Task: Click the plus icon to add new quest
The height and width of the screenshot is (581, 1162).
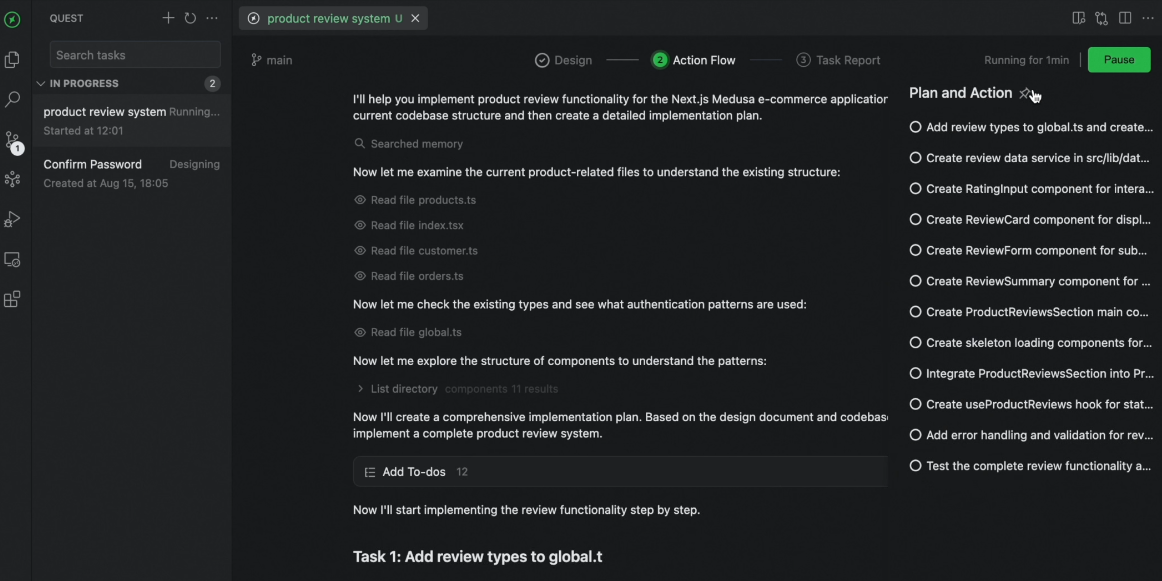Action: pos(168,18)
